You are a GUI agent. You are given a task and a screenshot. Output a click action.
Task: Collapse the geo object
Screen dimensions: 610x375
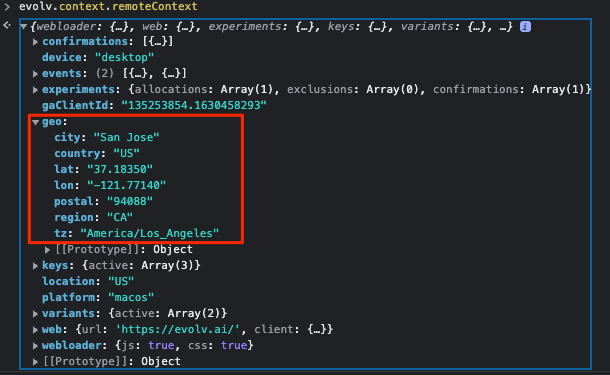(35, 122)
